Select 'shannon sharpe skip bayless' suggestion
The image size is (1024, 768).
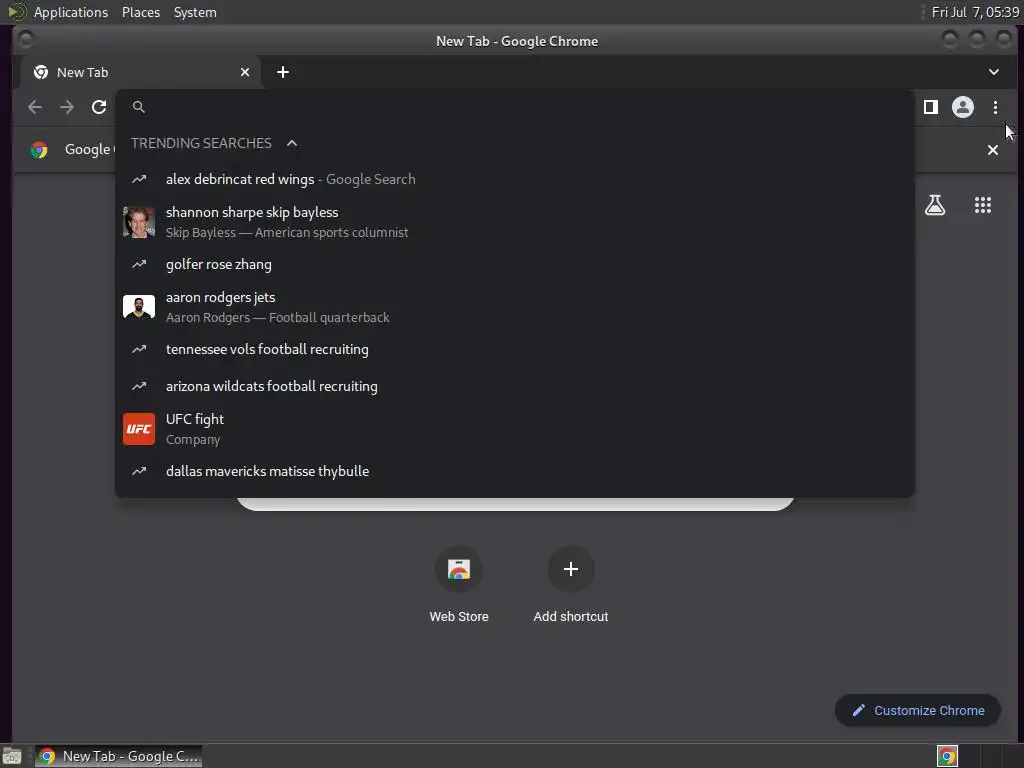click(515, 222)
